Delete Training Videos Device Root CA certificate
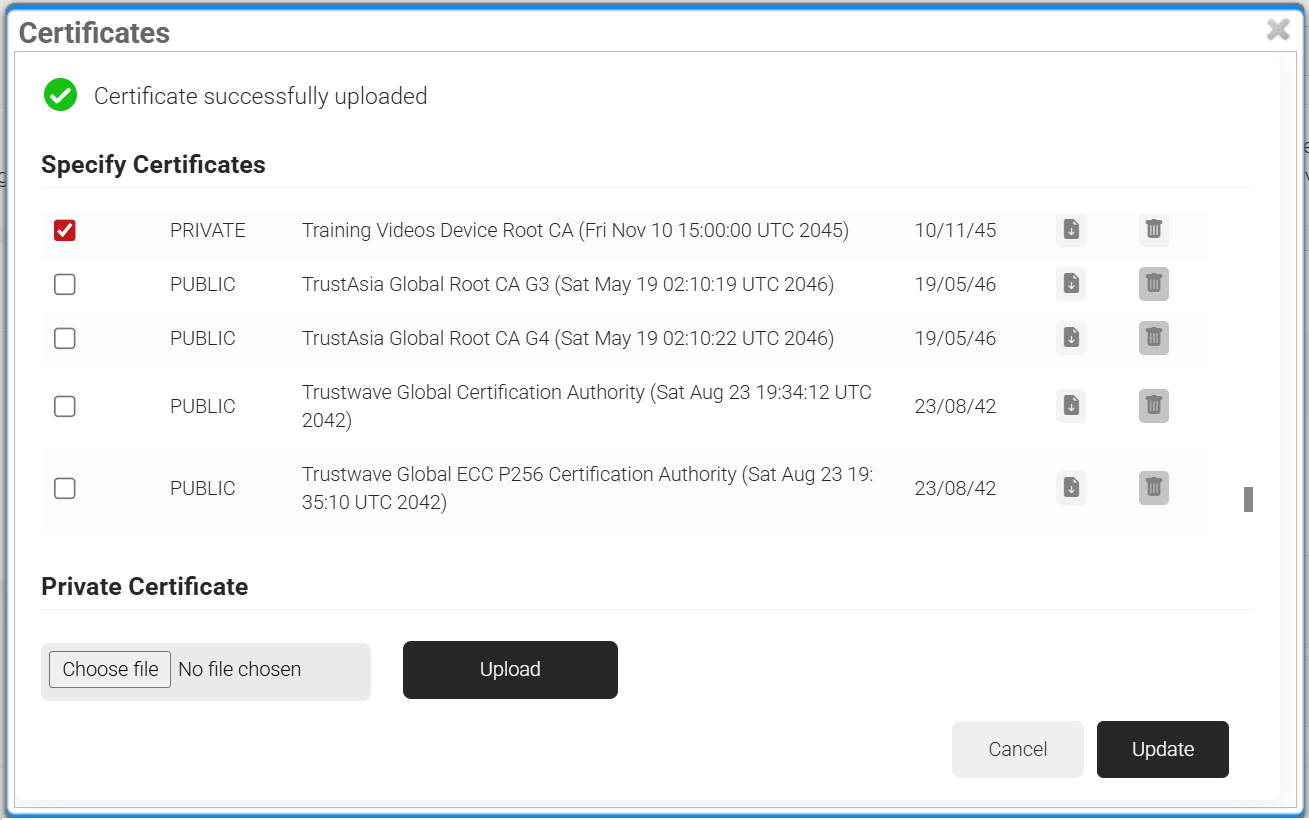 pos(1153,230)
